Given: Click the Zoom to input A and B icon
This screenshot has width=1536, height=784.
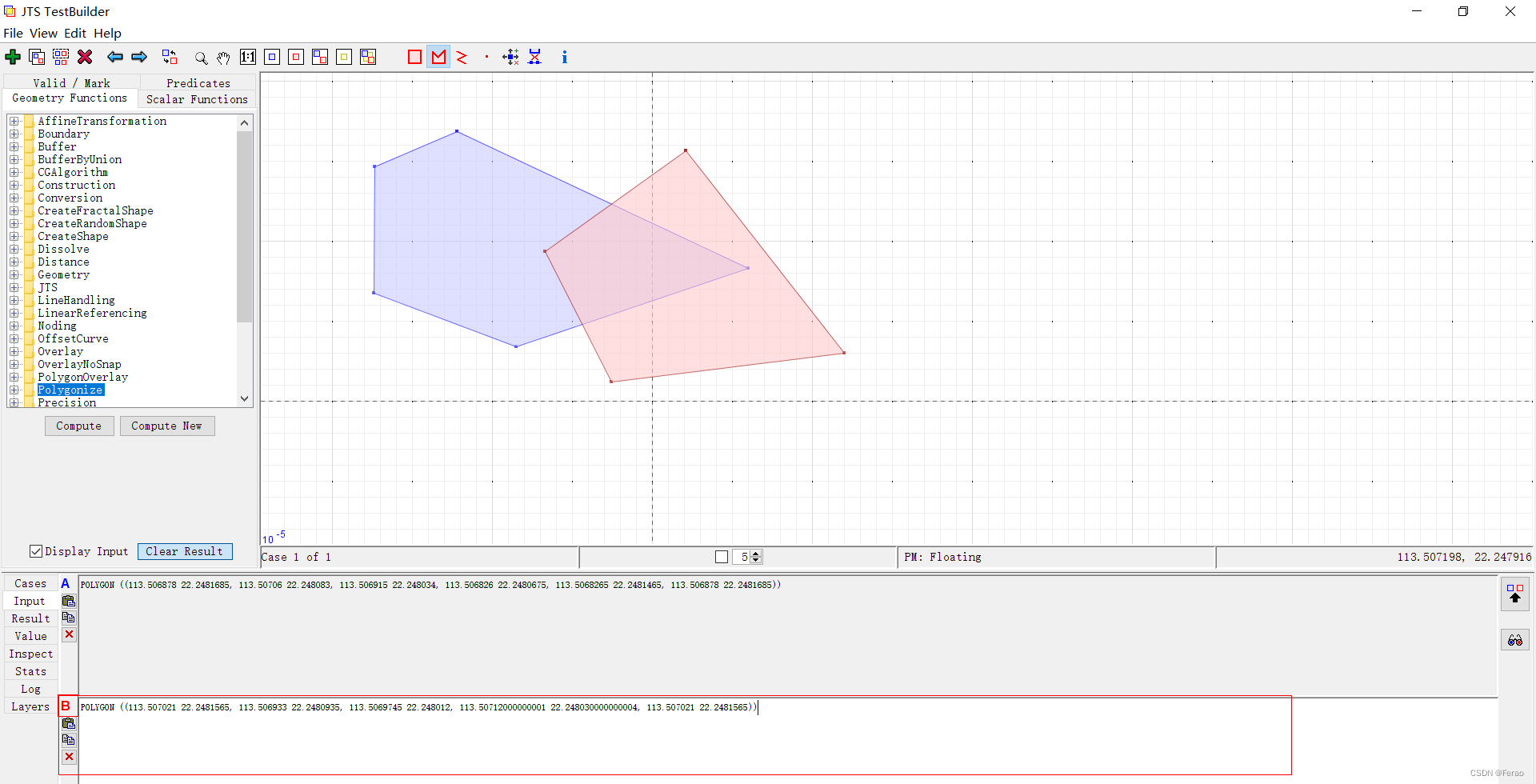Looking at the screenshot, I should (320, 57).
